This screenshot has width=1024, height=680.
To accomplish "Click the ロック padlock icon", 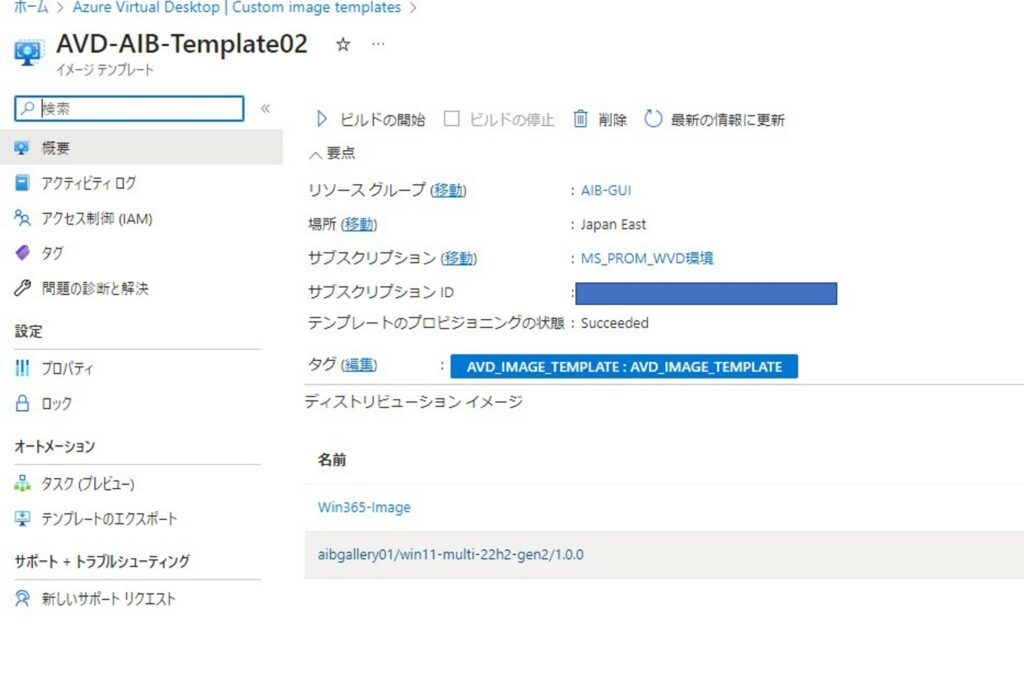I will click(22, 404).
